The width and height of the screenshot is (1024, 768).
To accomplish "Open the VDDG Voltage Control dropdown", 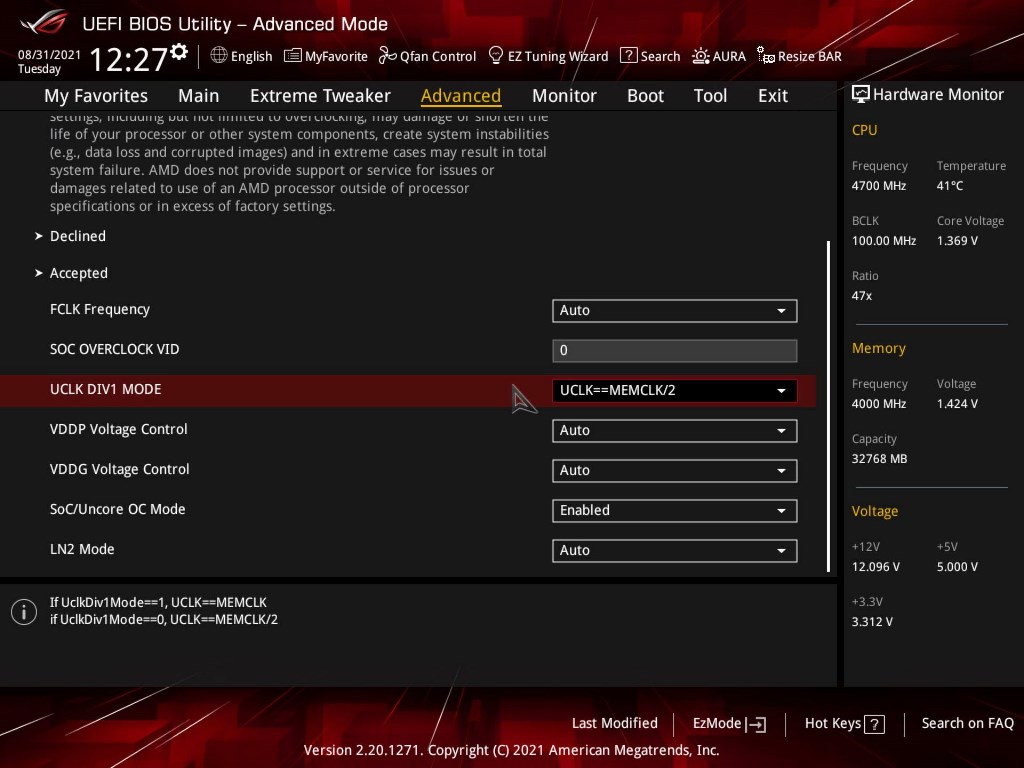I will 675,471.
